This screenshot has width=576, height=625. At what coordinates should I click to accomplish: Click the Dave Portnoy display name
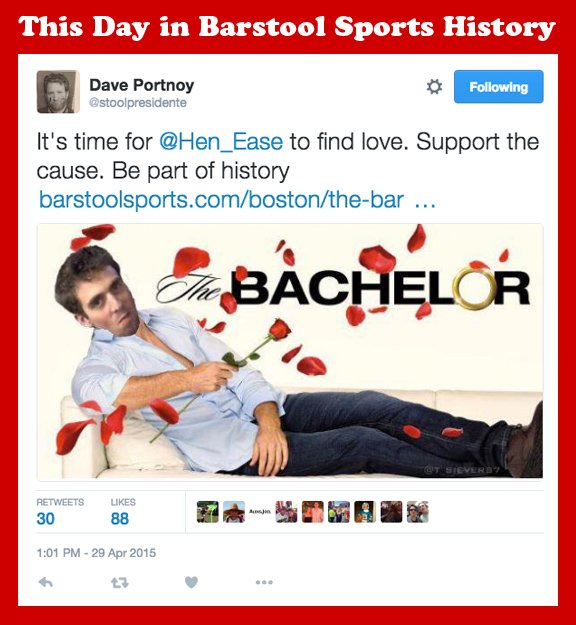click(142, 85)
